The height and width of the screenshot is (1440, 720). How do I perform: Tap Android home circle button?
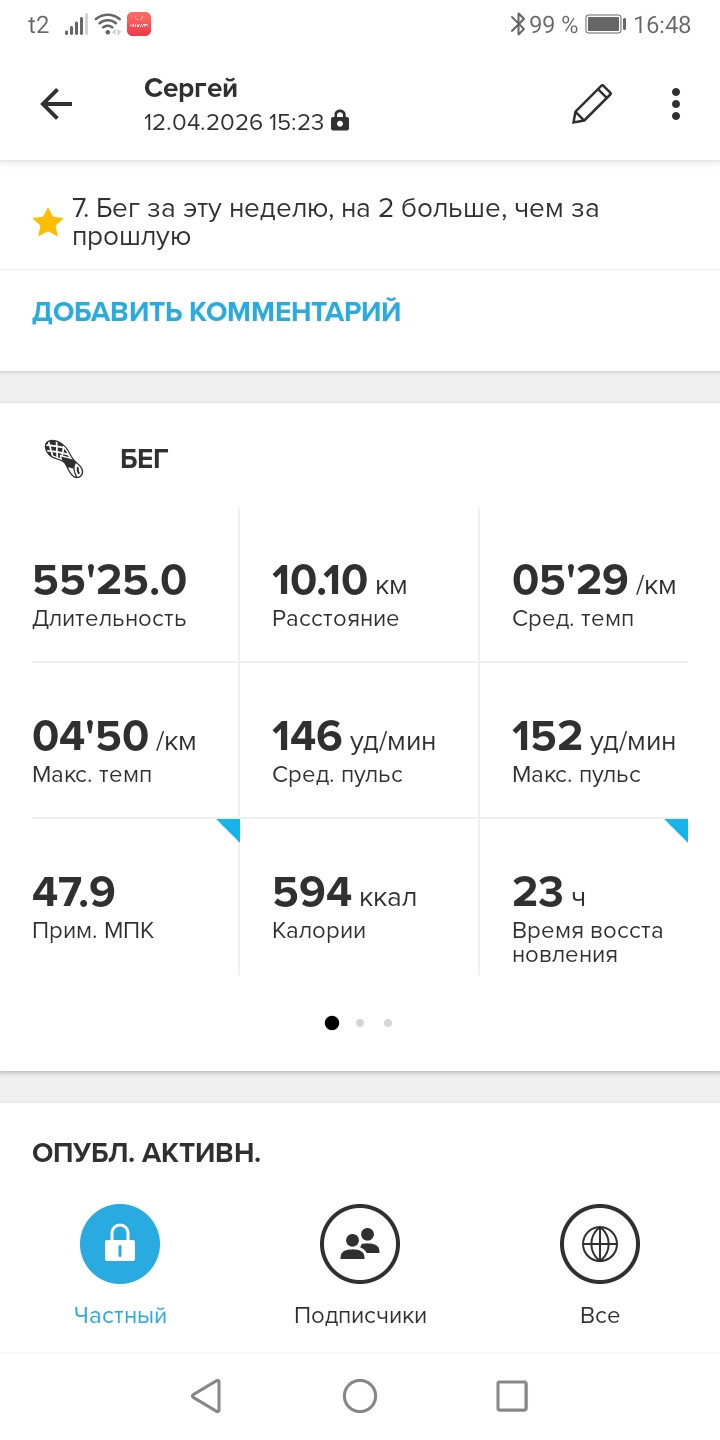click(360, 1396)
